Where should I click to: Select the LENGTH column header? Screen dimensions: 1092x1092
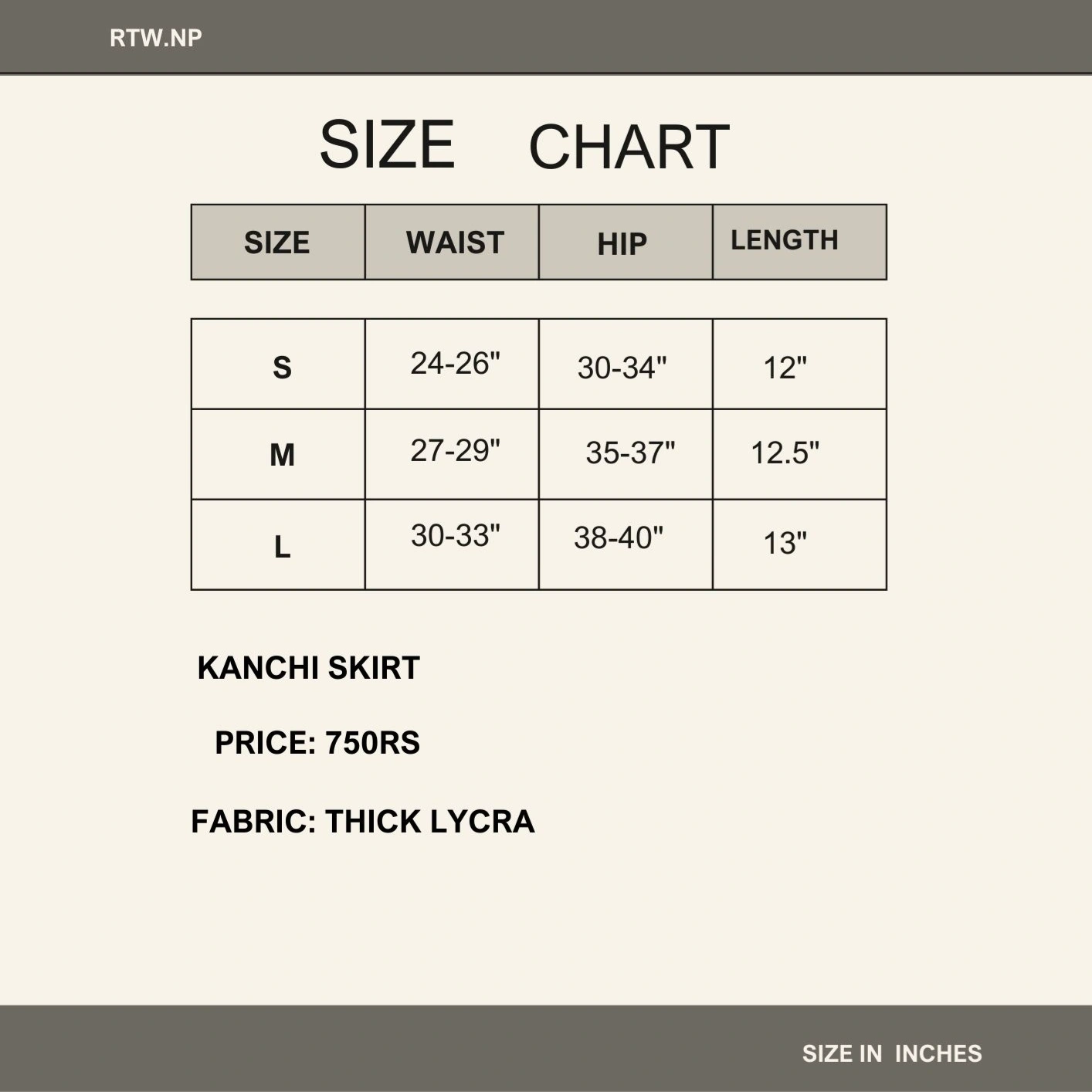click(785, 240)
